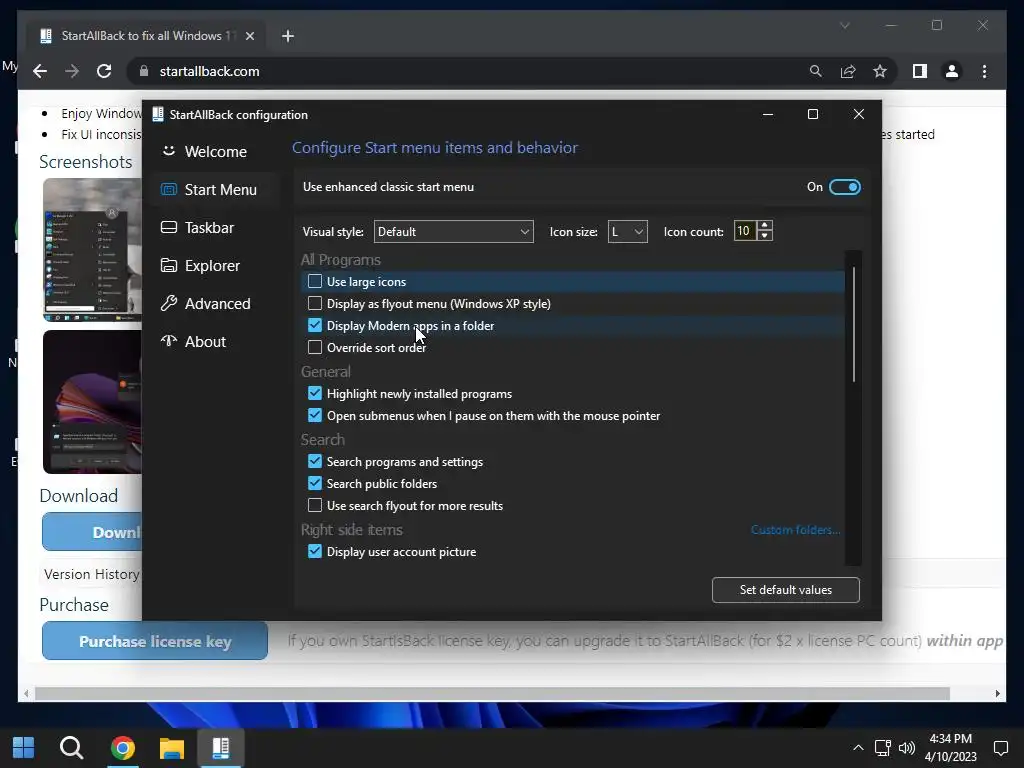Open the notification center icon
Image resolution: width=1024 pixels, height=768 pixels.
pos(1000,748)
